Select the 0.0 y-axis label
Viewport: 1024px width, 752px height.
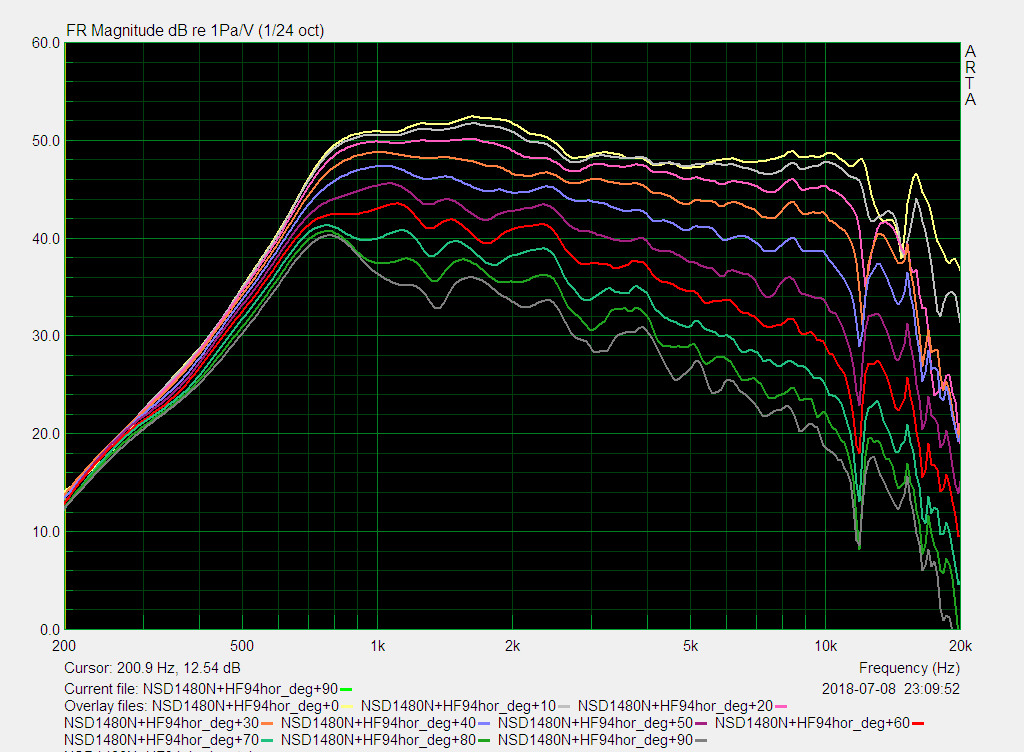[50, 630]
